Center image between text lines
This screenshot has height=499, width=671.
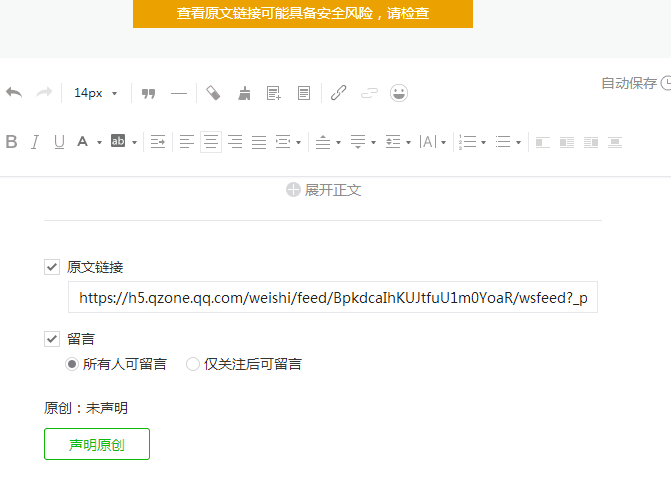[x=615, y=142]
